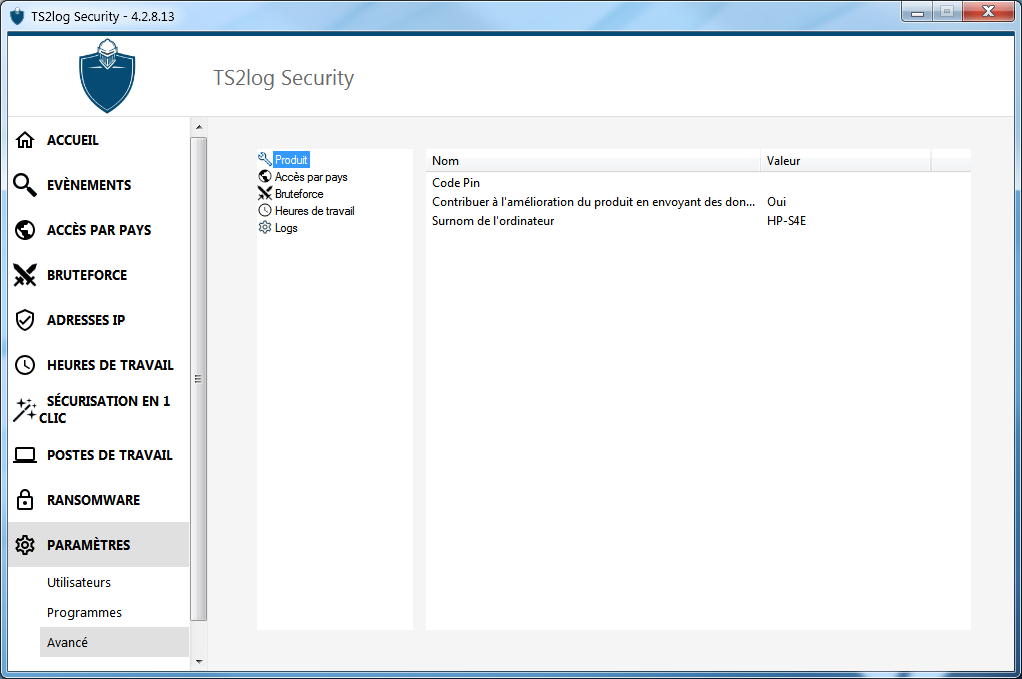Click clock icon beside tree Heures de travail
Viewport: 1022px width, 679px height.
(x=265, y=210)
